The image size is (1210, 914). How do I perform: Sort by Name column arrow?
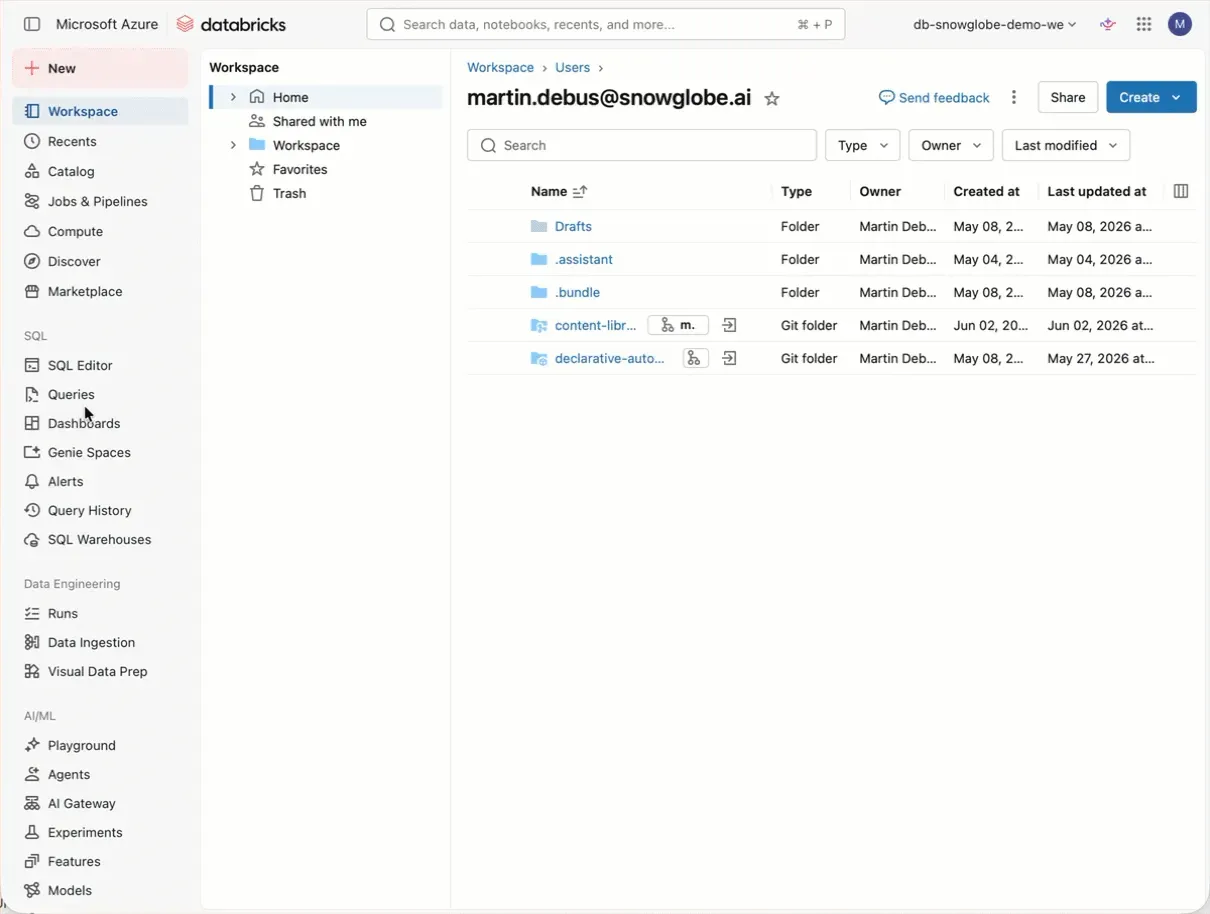tap(580, 191)
